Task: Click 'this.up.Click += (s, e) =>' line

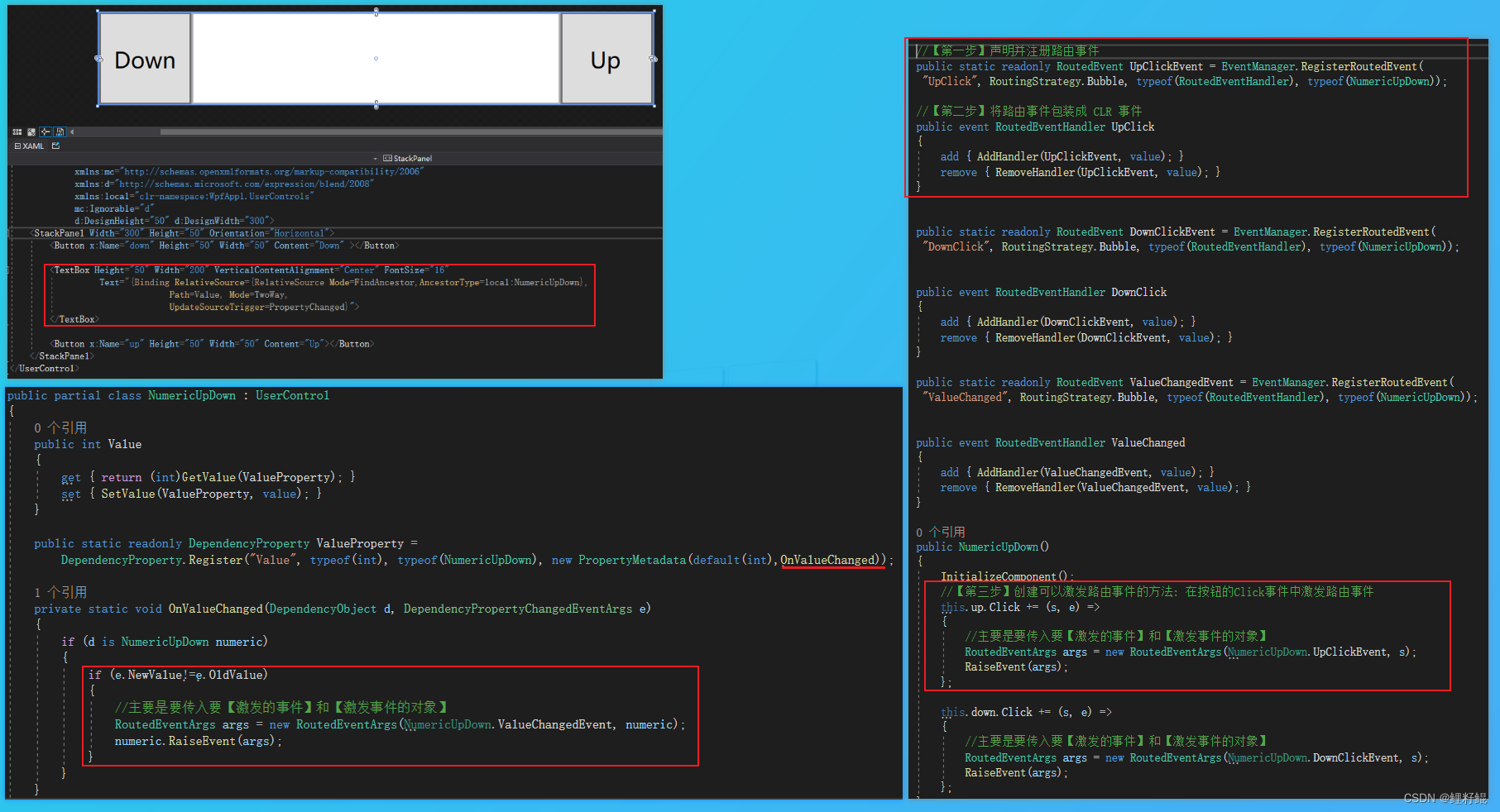Action: 1020,607
